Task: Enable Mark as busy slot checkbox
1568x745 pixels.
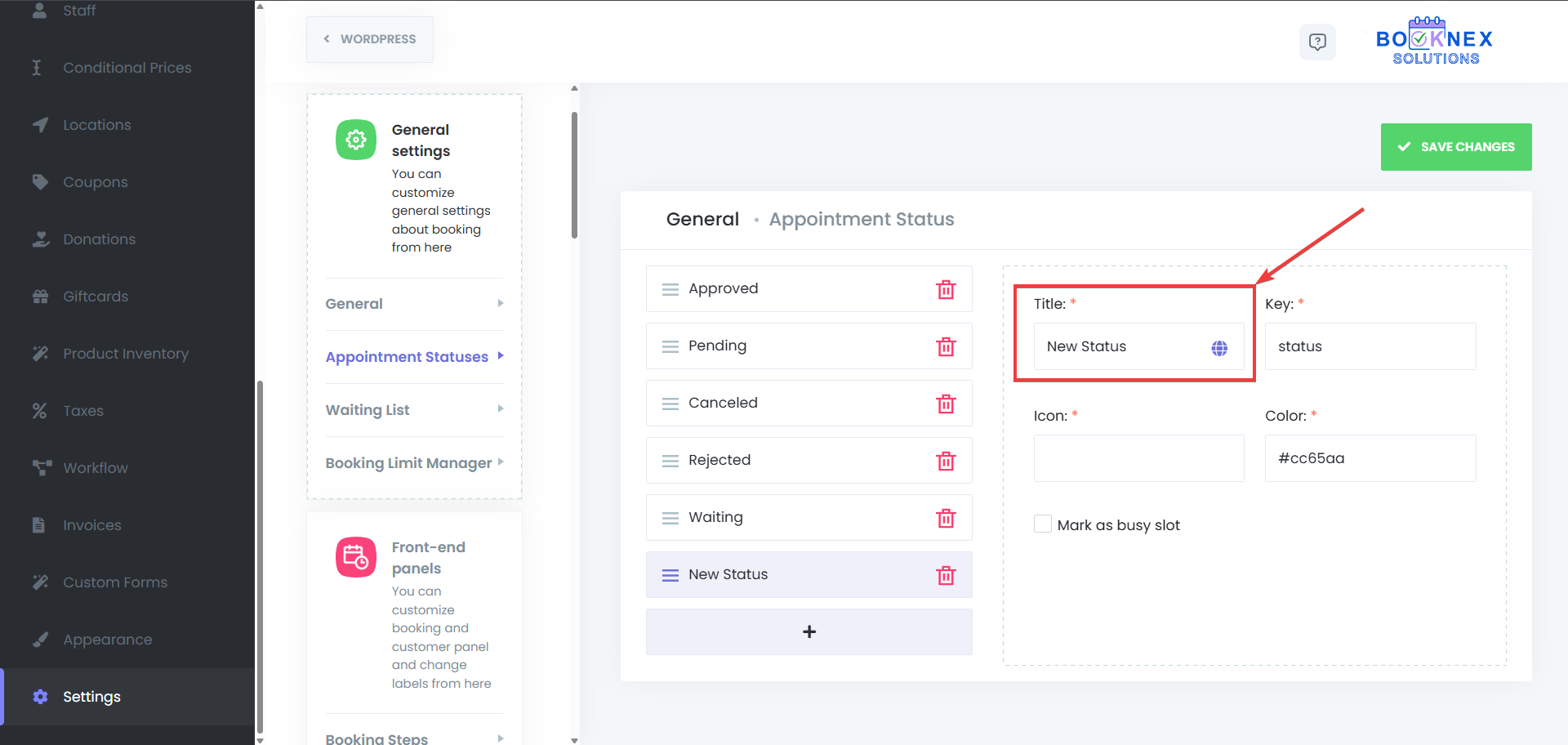Action: pos(1043,524)
